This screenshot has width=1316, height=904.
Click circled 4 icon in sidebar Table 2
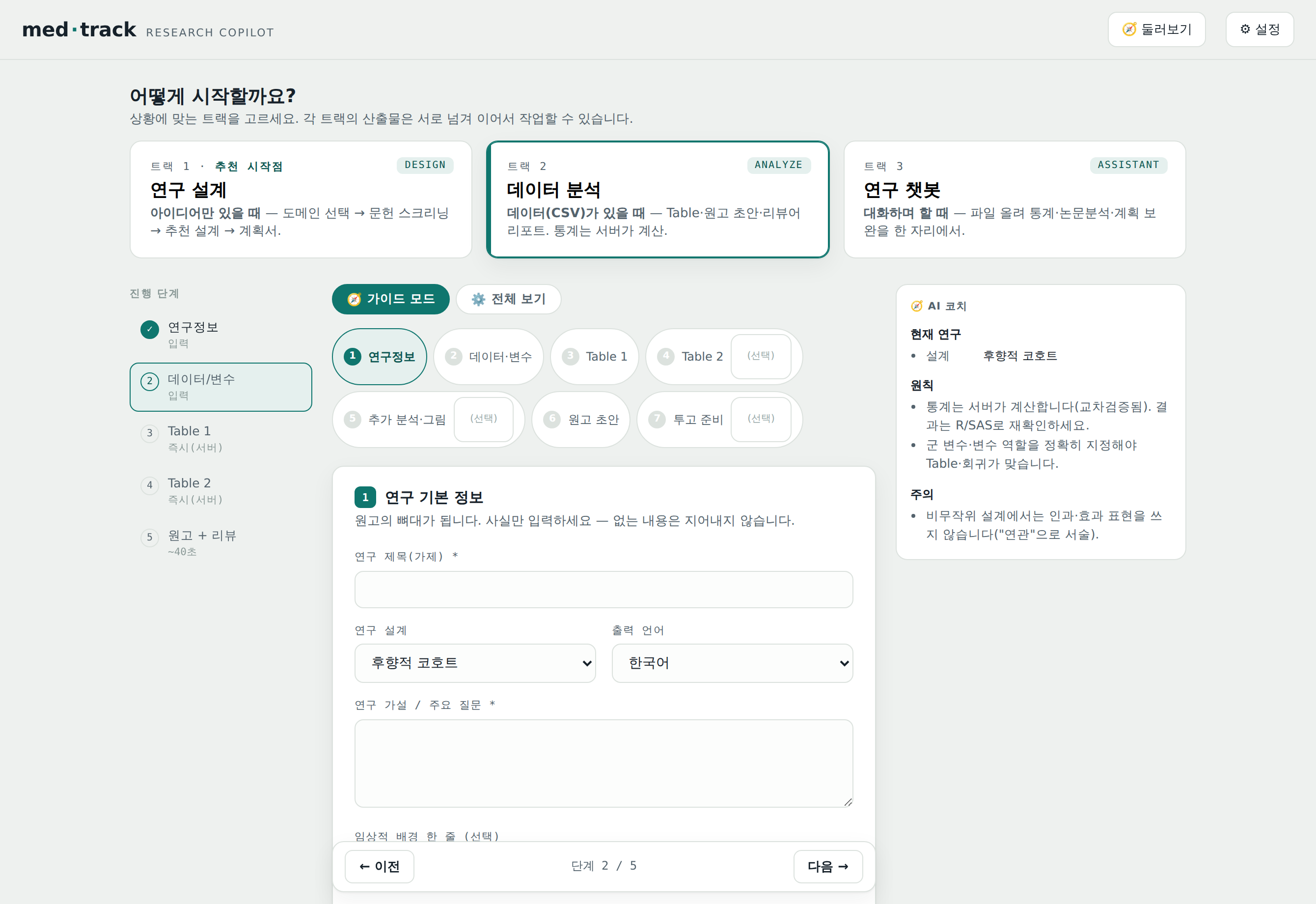click(149, 485)
